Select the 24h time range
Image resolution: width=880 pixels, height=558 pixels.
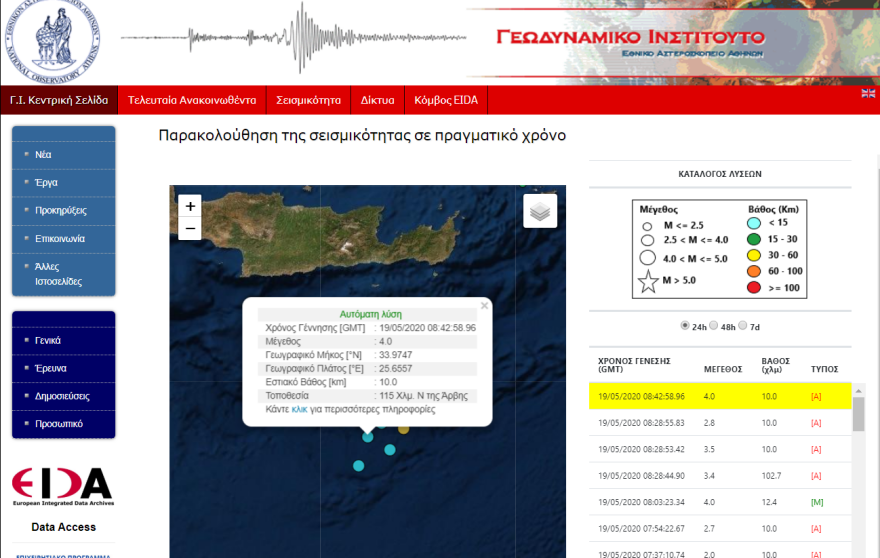click(x=685, y=326)
